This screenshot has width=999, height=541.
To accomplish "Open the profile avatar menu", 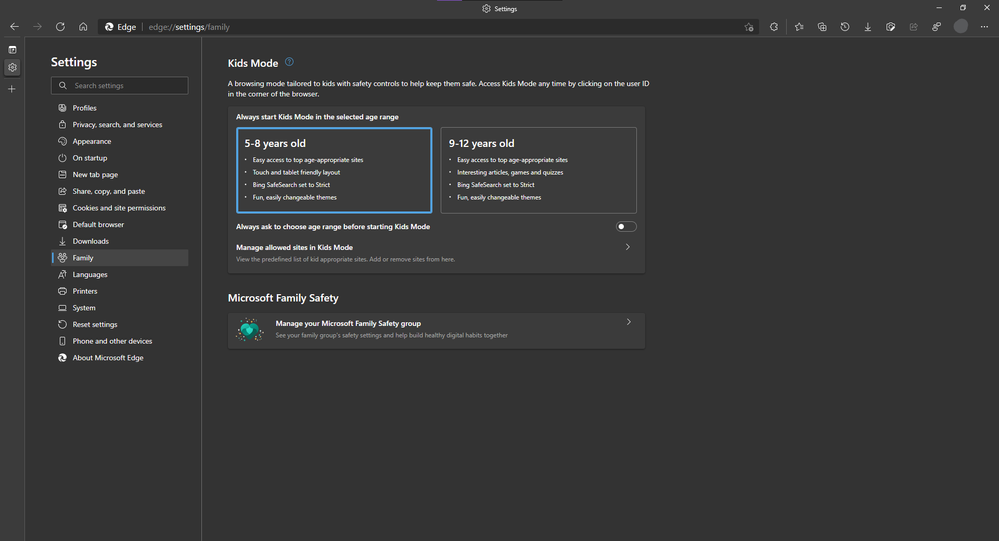I will 961,26.
